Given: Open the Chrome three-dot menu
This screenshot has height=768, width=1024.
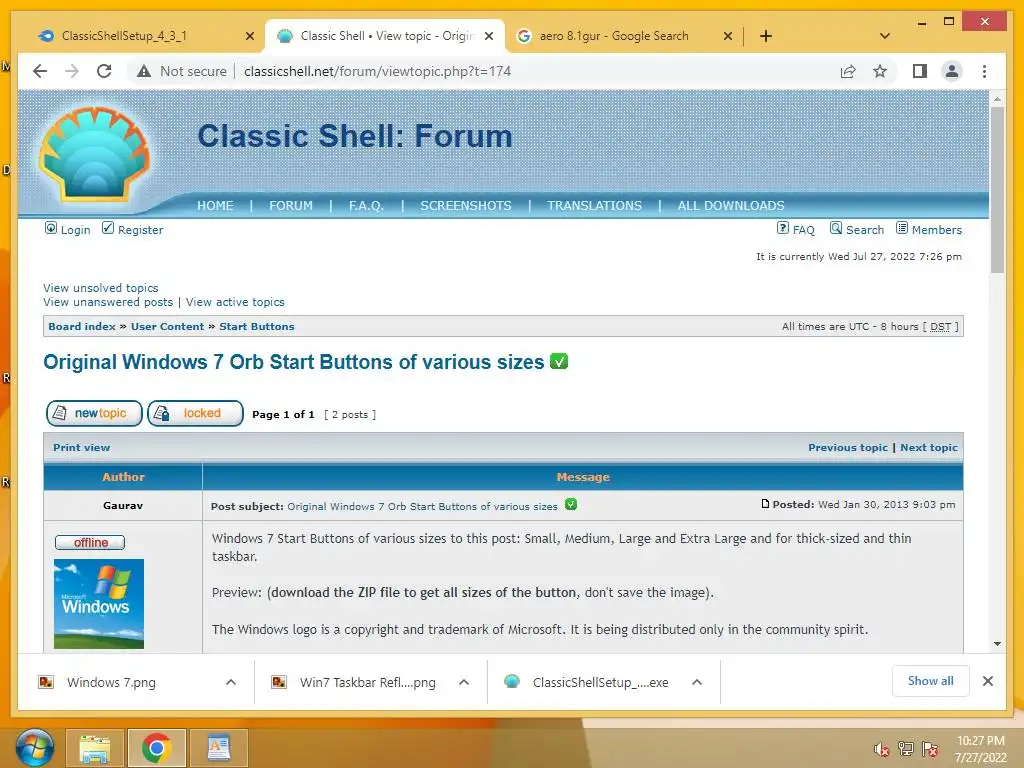Looking at the screenshot, I should click(x=984, y=71).
